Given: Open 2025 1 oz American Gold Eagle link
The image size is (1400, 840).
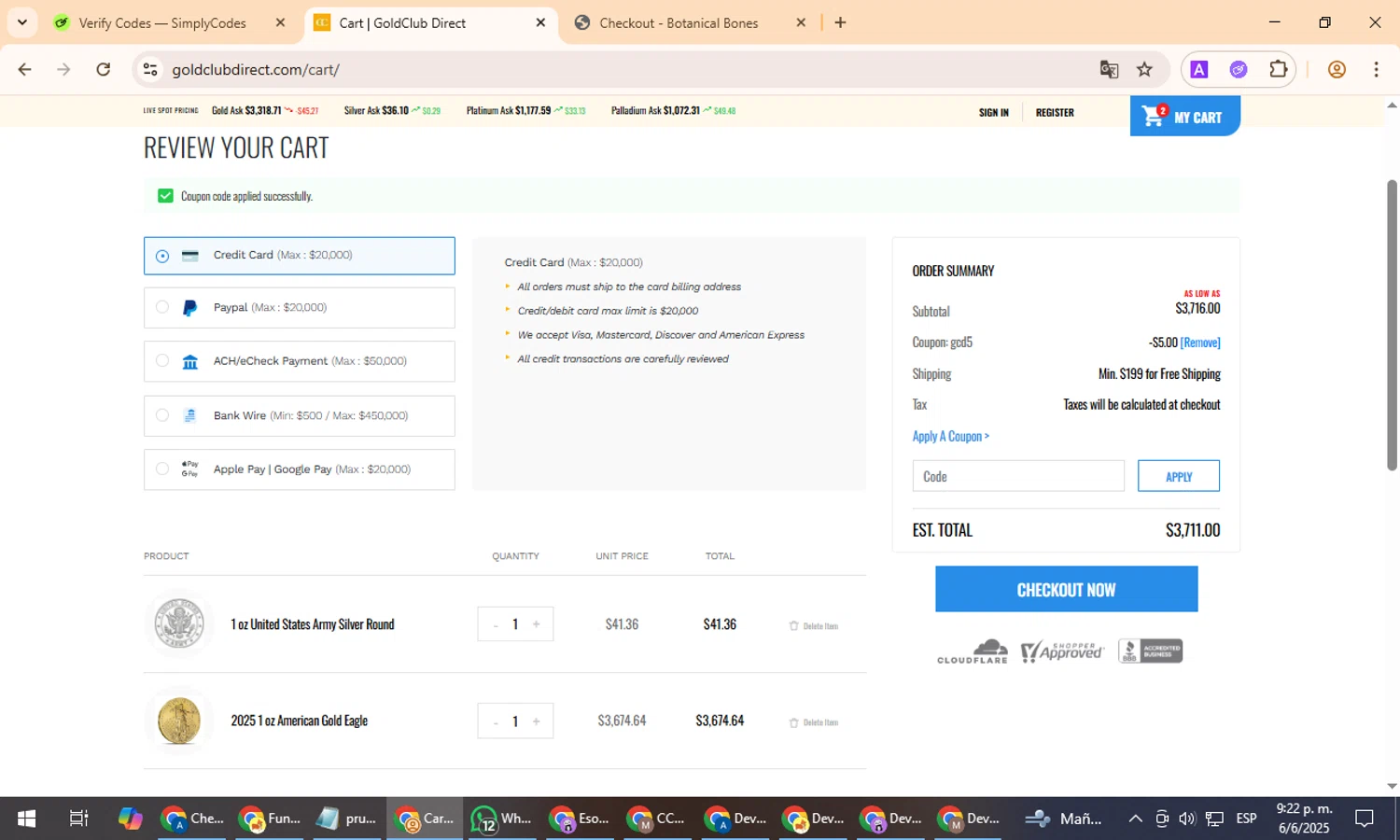Looking at the screenshot, I should pyautogui.click(x=300, y=721).
